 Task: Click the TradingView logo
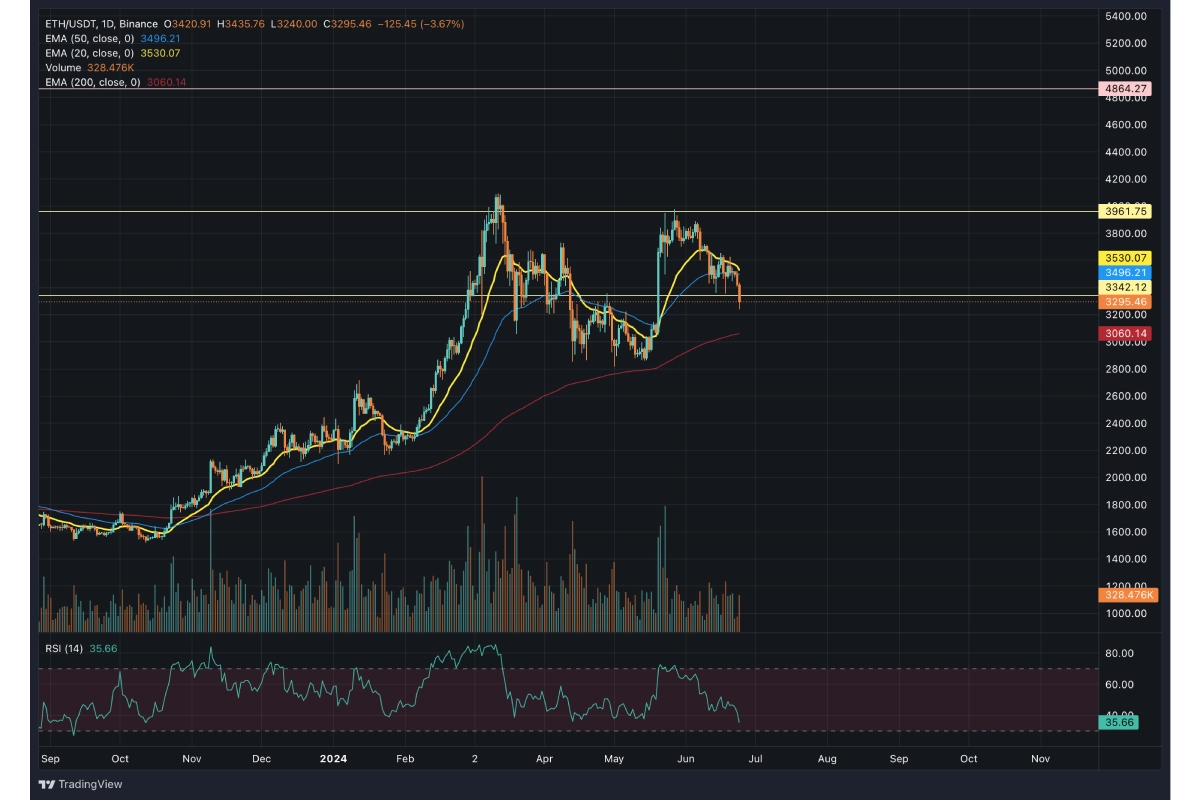click(80, 784)
